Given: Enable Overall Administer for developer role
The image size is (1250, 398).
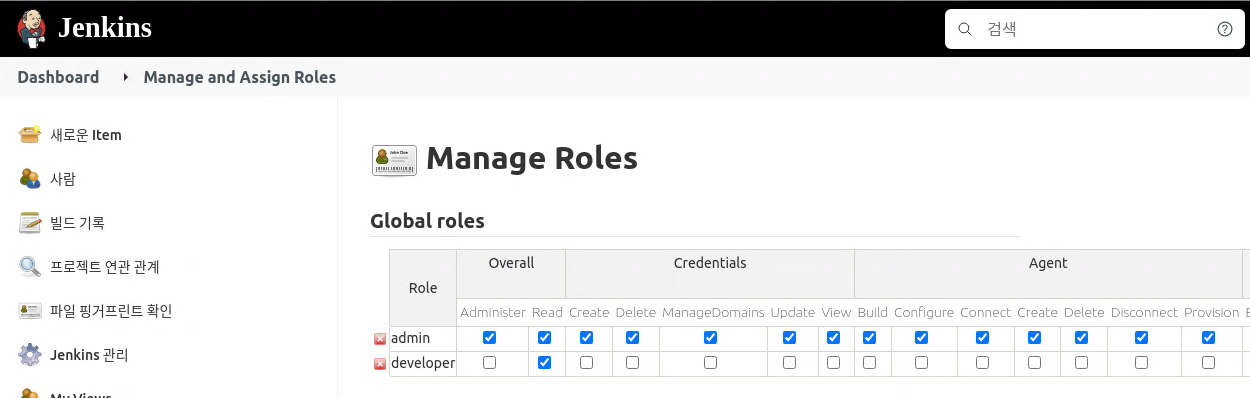Looking at the screenshot, I should tap(490, 363).
